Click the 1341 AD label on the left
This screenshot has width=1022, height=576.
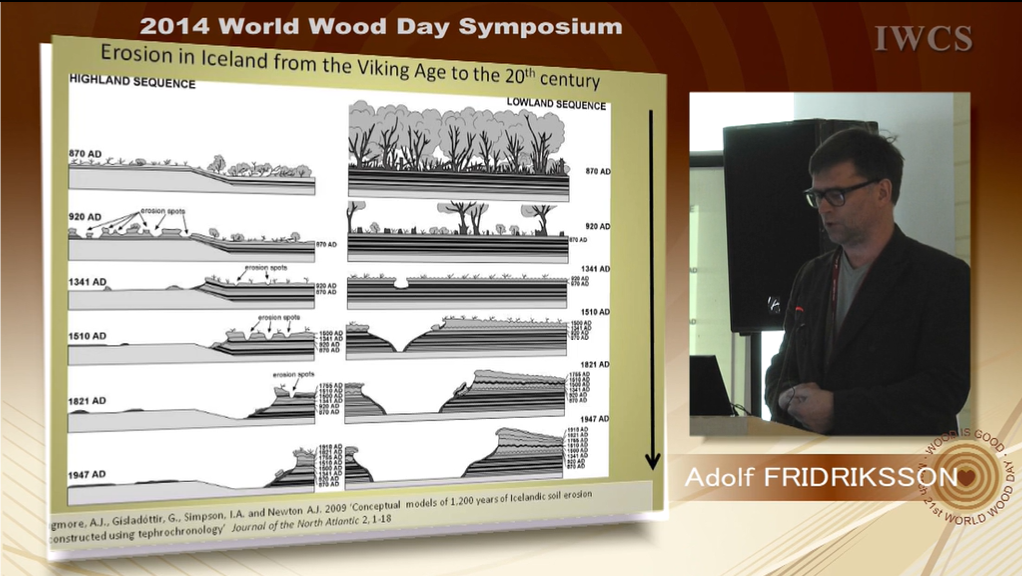click(x=88, y=283)
